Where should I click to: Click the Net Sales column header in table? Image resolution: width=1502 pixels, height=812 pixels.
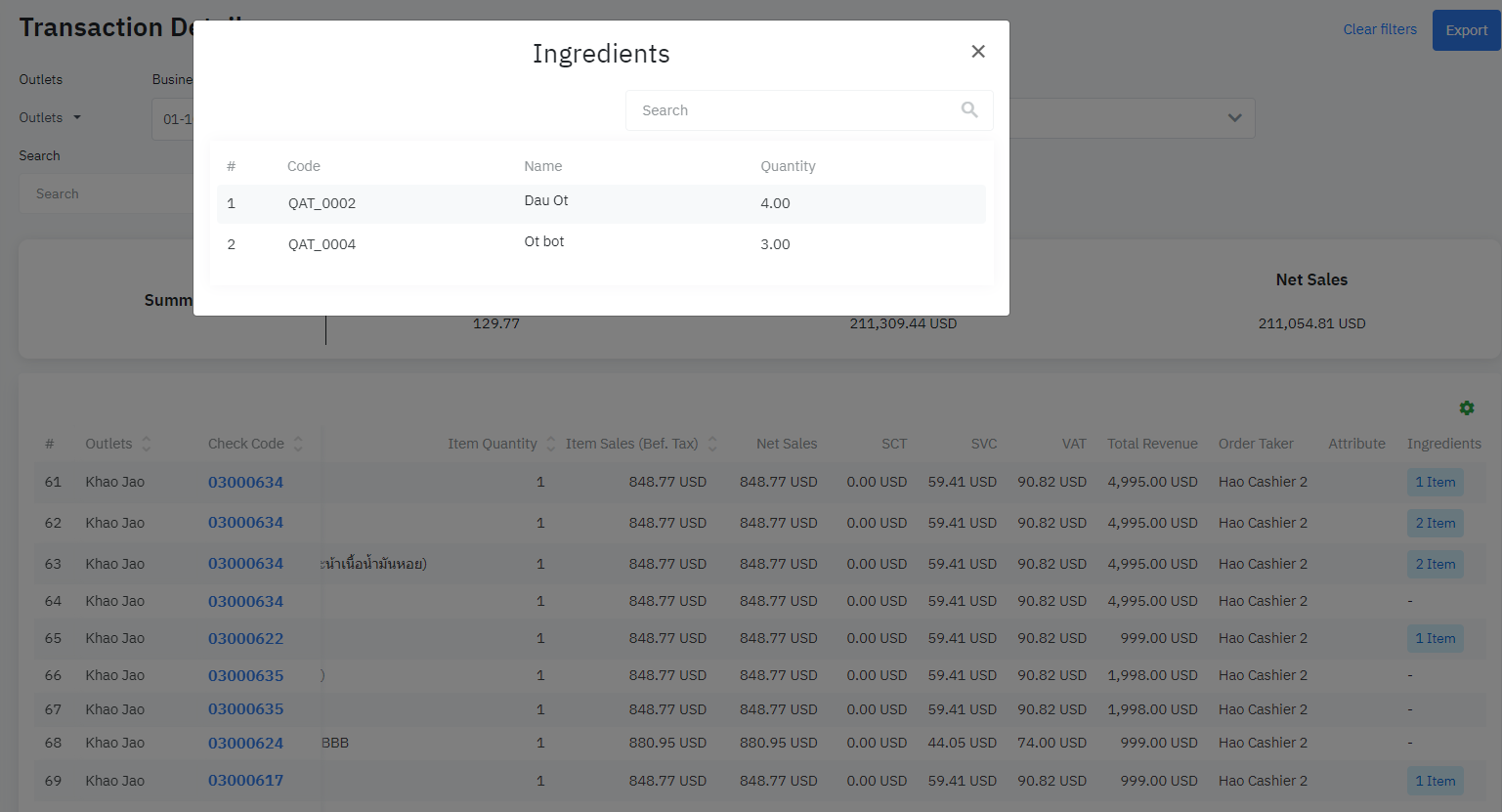787,444
